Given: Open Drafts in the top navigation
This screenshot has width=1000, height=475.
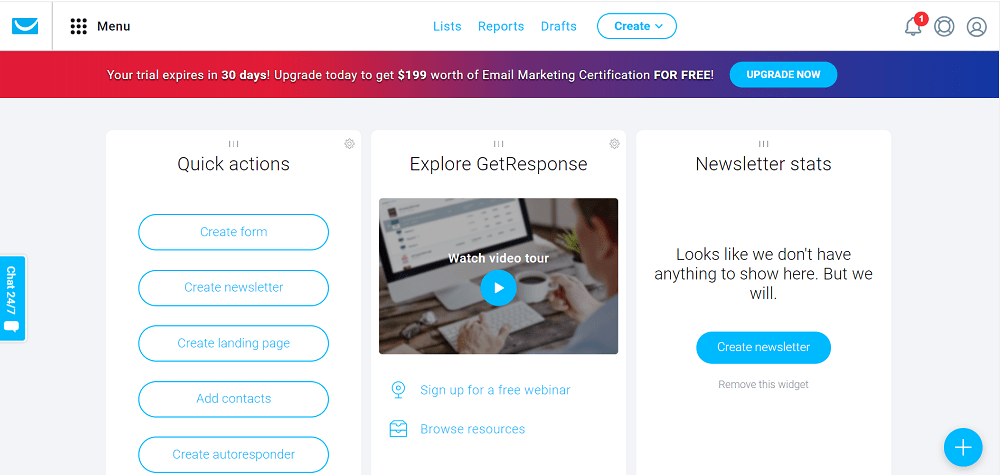Looking at the screenshot, I should 559,26.
